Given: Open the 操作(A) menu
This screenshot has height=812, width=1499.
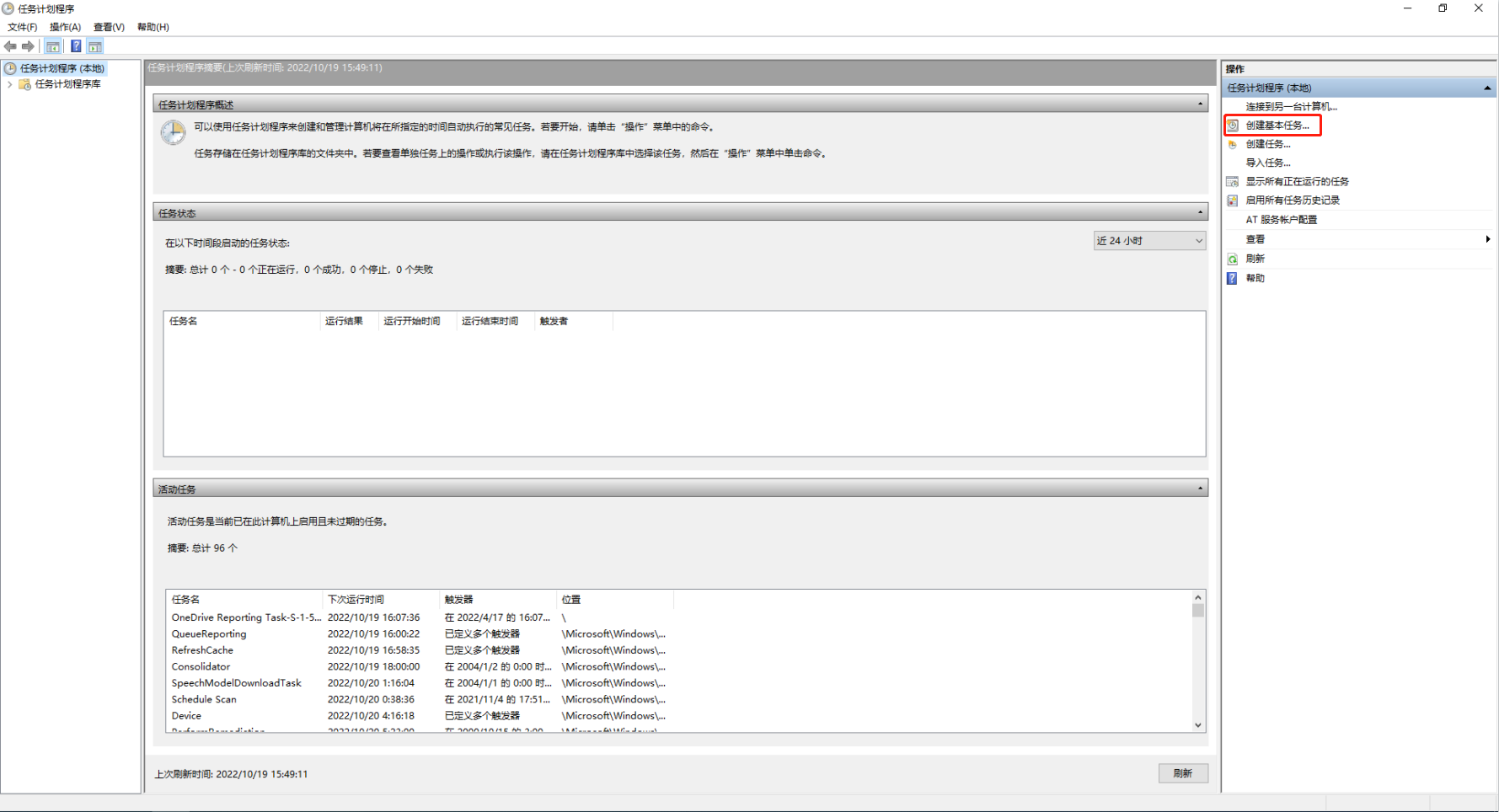Looking at the screenshot, I should (65, 27).
